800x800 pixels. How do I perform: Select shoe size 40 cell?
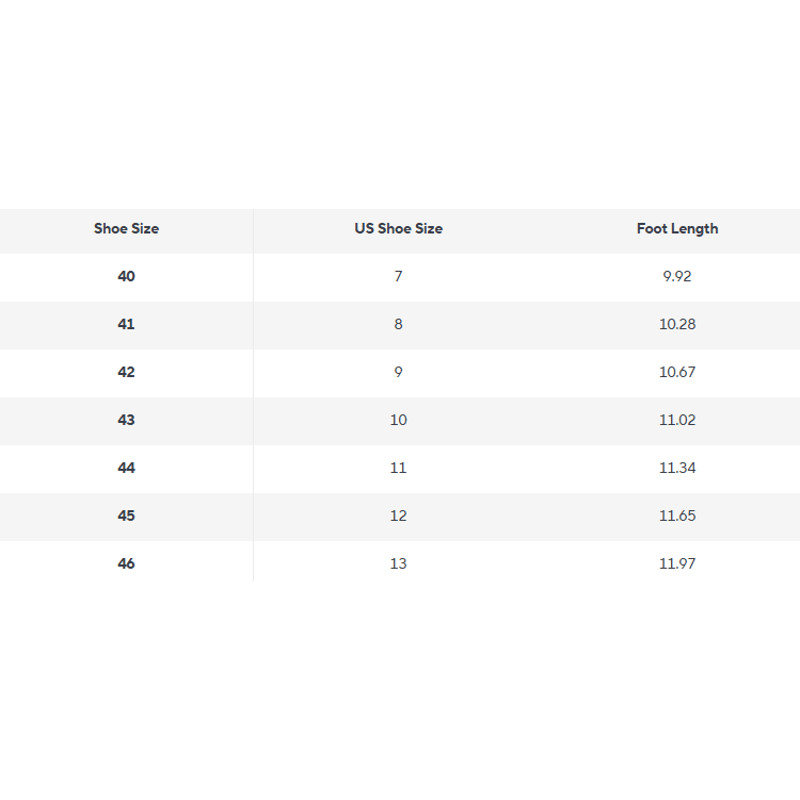(x=126, y=276)
